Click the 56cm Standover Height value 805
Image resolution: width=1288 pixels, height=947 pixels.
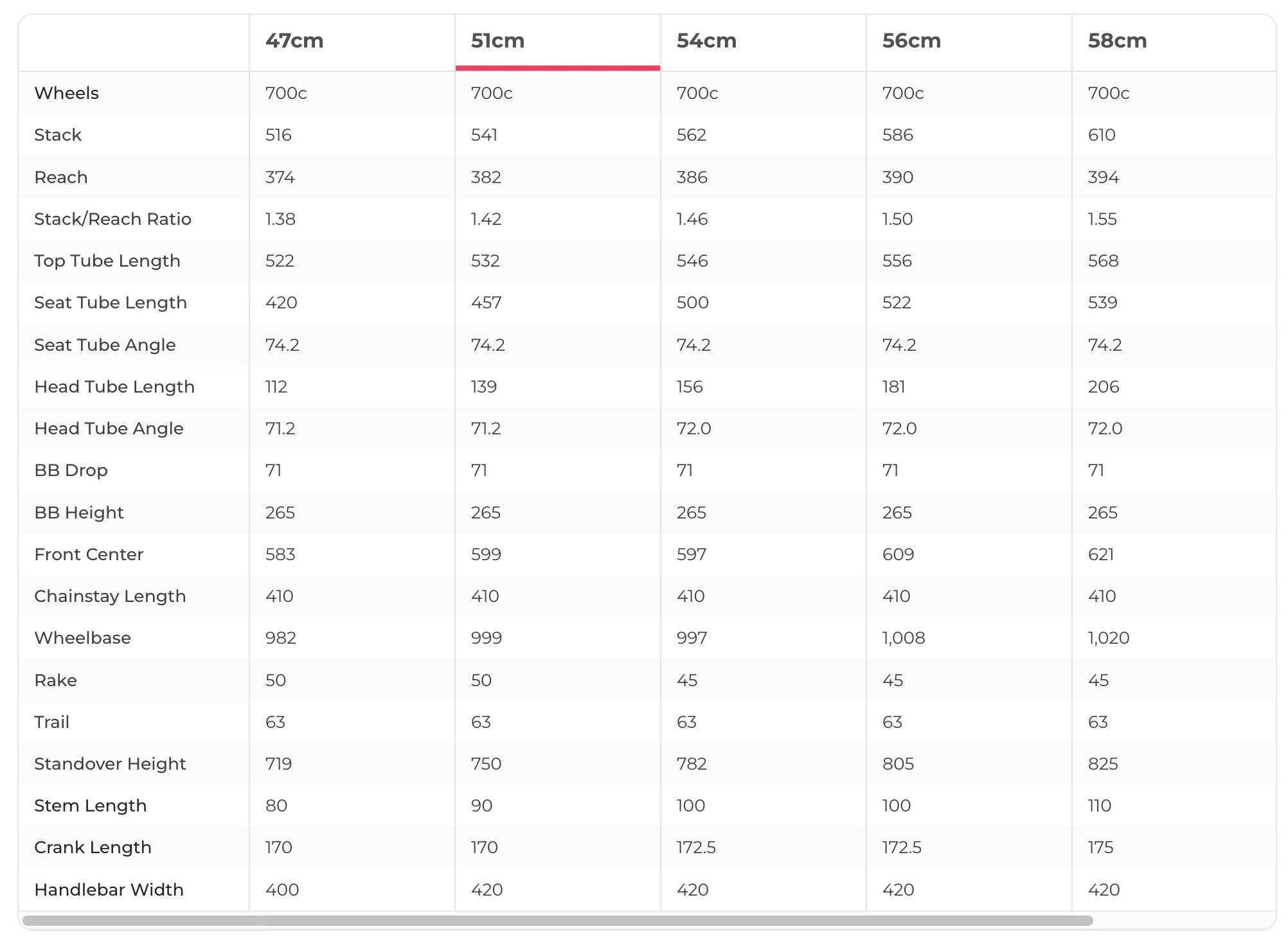[898, 764]
